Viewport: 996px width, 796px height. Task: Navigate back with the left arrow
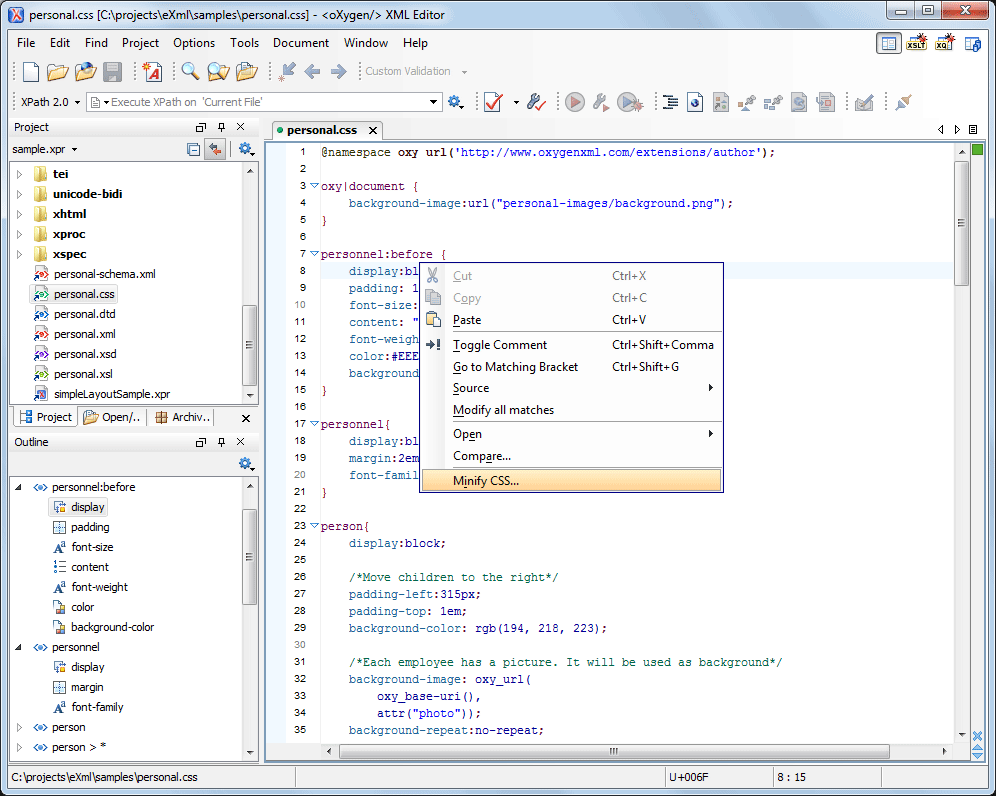(x=312, y=72)
